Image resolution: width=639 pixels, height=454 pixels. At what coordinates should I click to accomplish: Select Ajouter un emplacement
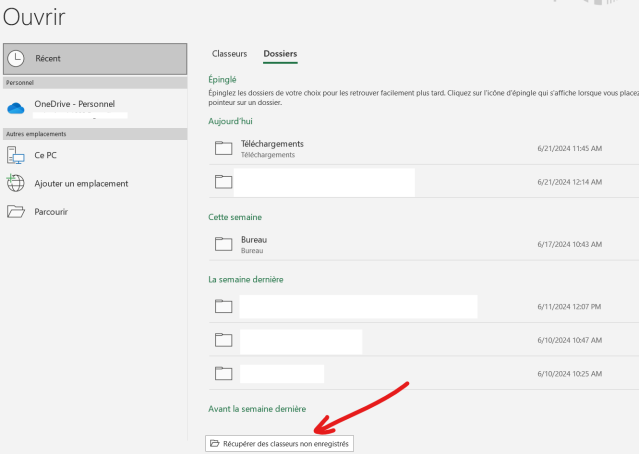[95, 183]
